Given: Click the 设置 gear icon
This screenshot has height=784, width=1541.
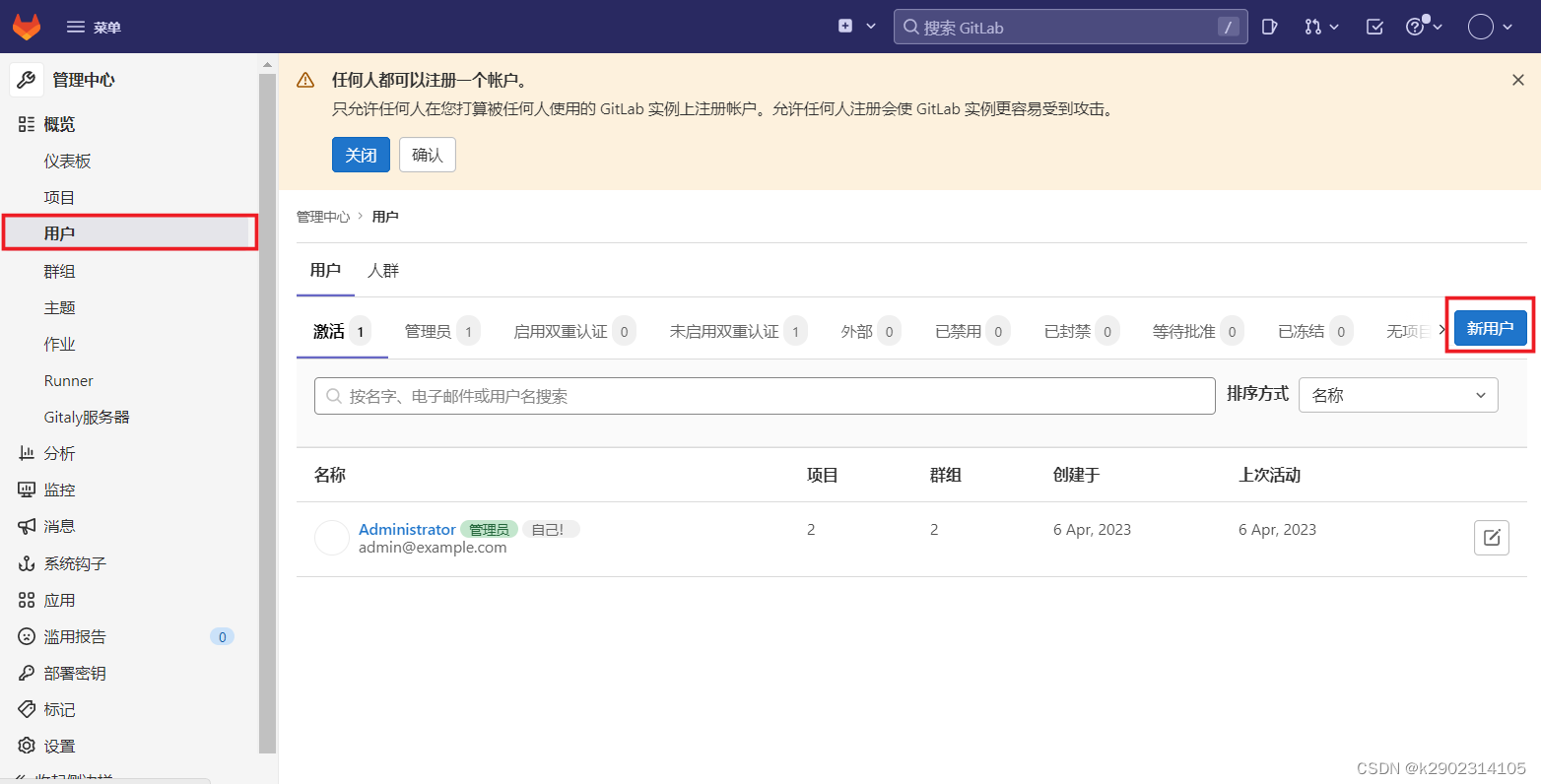Looking at the screenshot, I should coord(27,746).
